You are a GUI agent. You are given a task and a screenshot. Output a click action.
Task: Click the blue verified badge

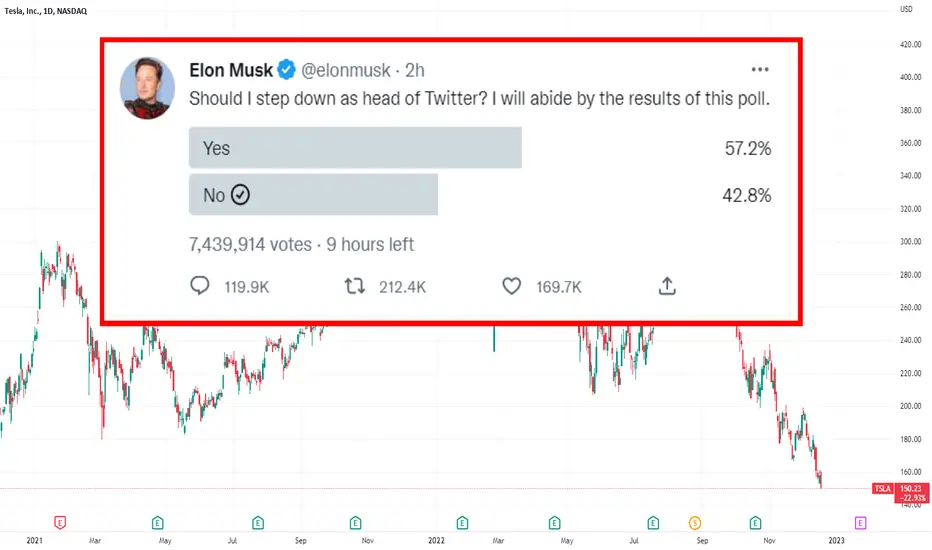(x=286, y=70)
